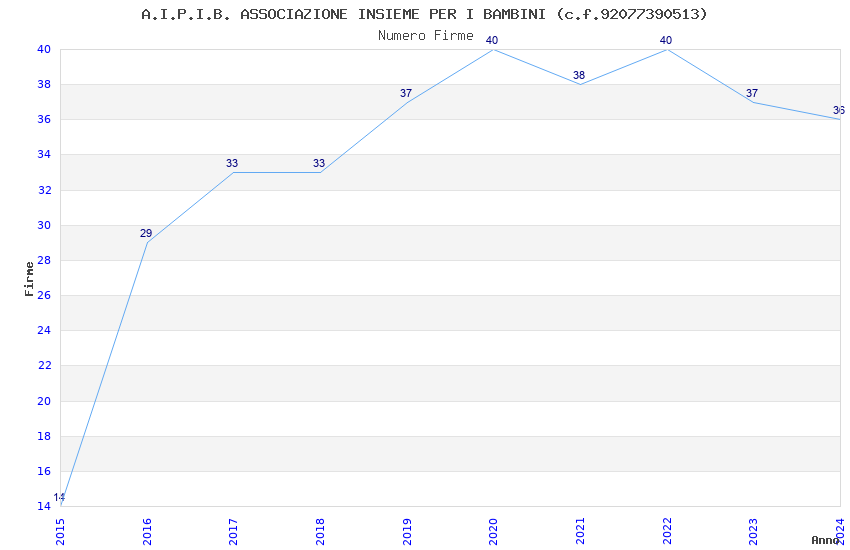Select the 2021 year label

click(580, 532)
